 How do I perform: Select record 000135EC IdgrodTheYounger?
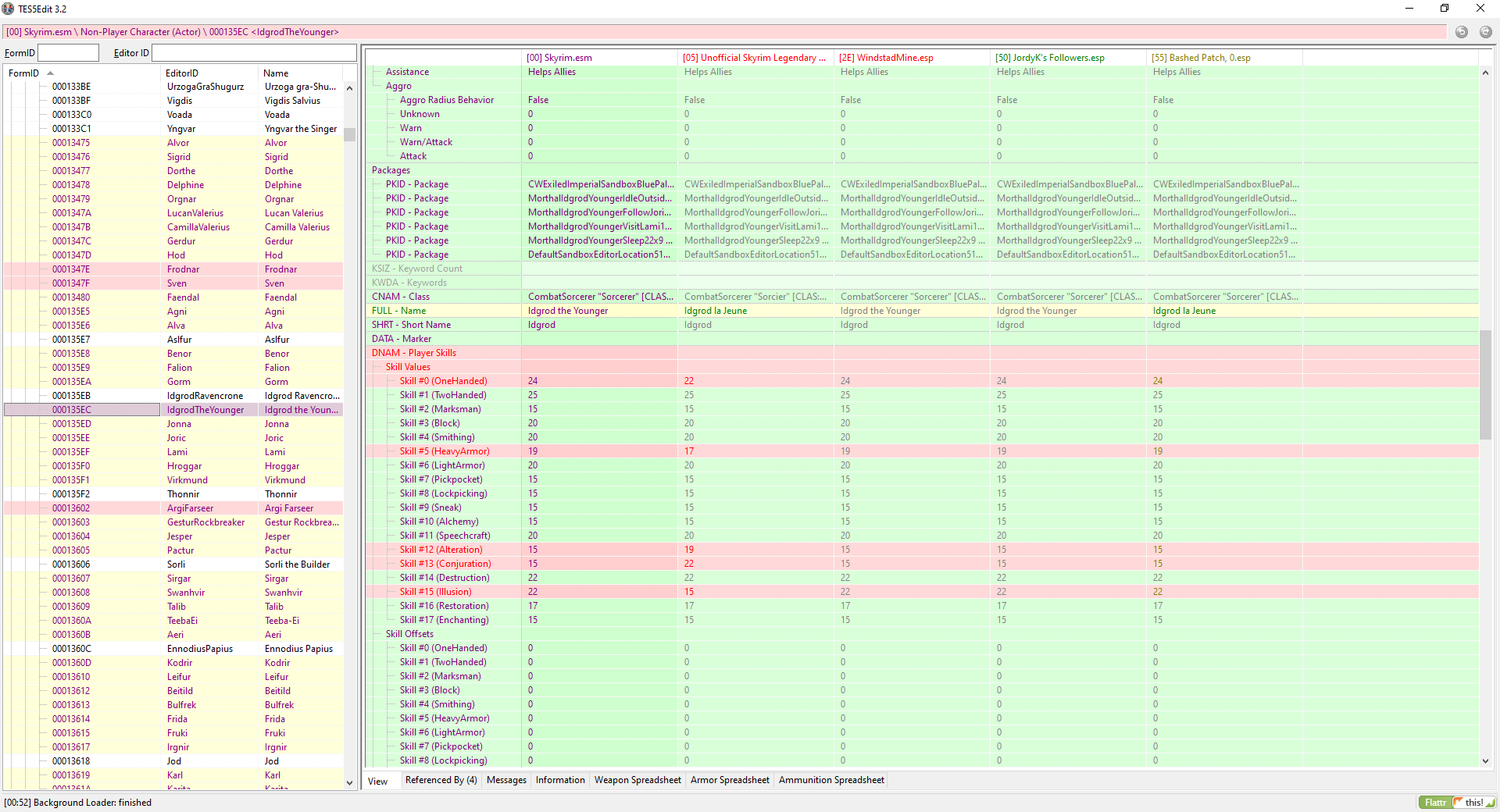pos(173,410)
